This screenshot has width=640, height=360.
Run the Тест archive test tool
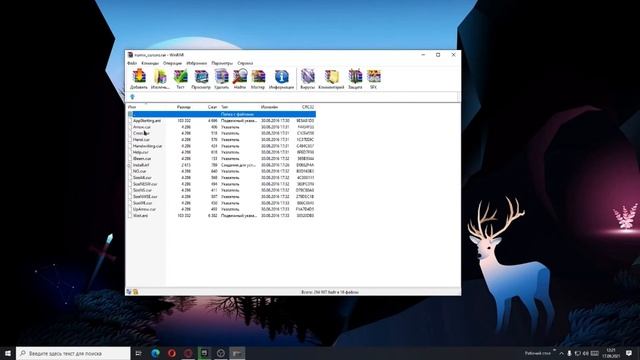pyautogui.click(x=180, y=79)
